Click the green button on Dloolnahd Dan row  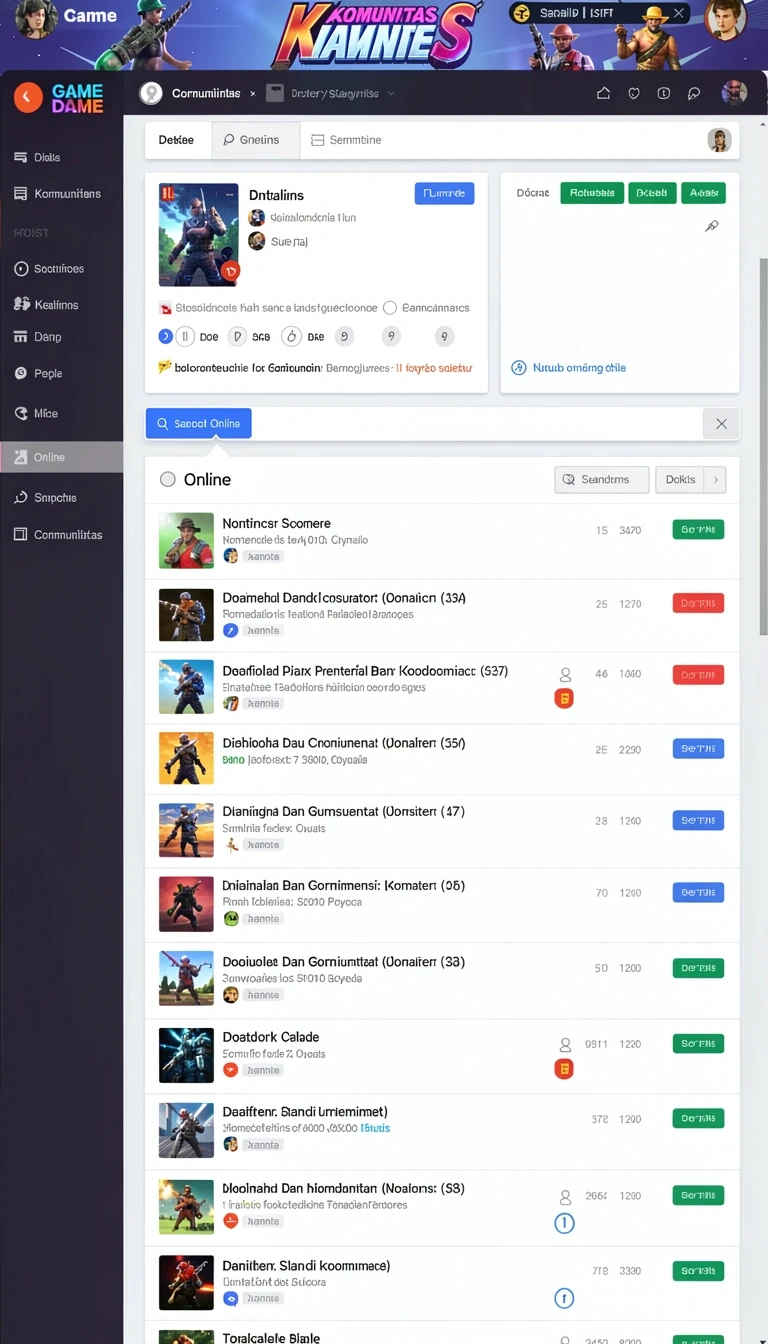tap(698, 1195)
